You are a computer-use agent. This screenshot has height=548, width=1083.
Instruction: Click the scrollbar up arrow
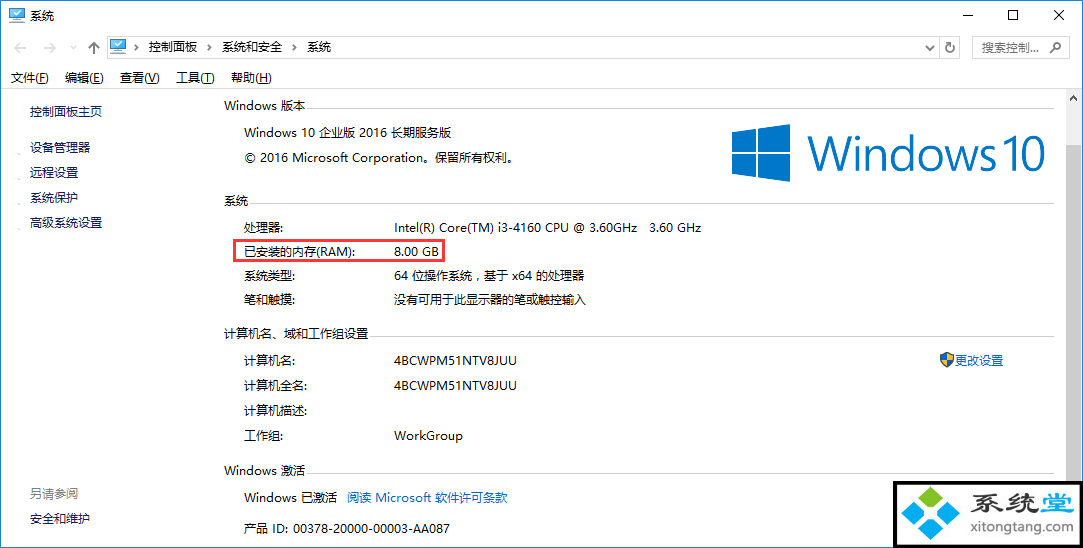tap(1073, 99)
